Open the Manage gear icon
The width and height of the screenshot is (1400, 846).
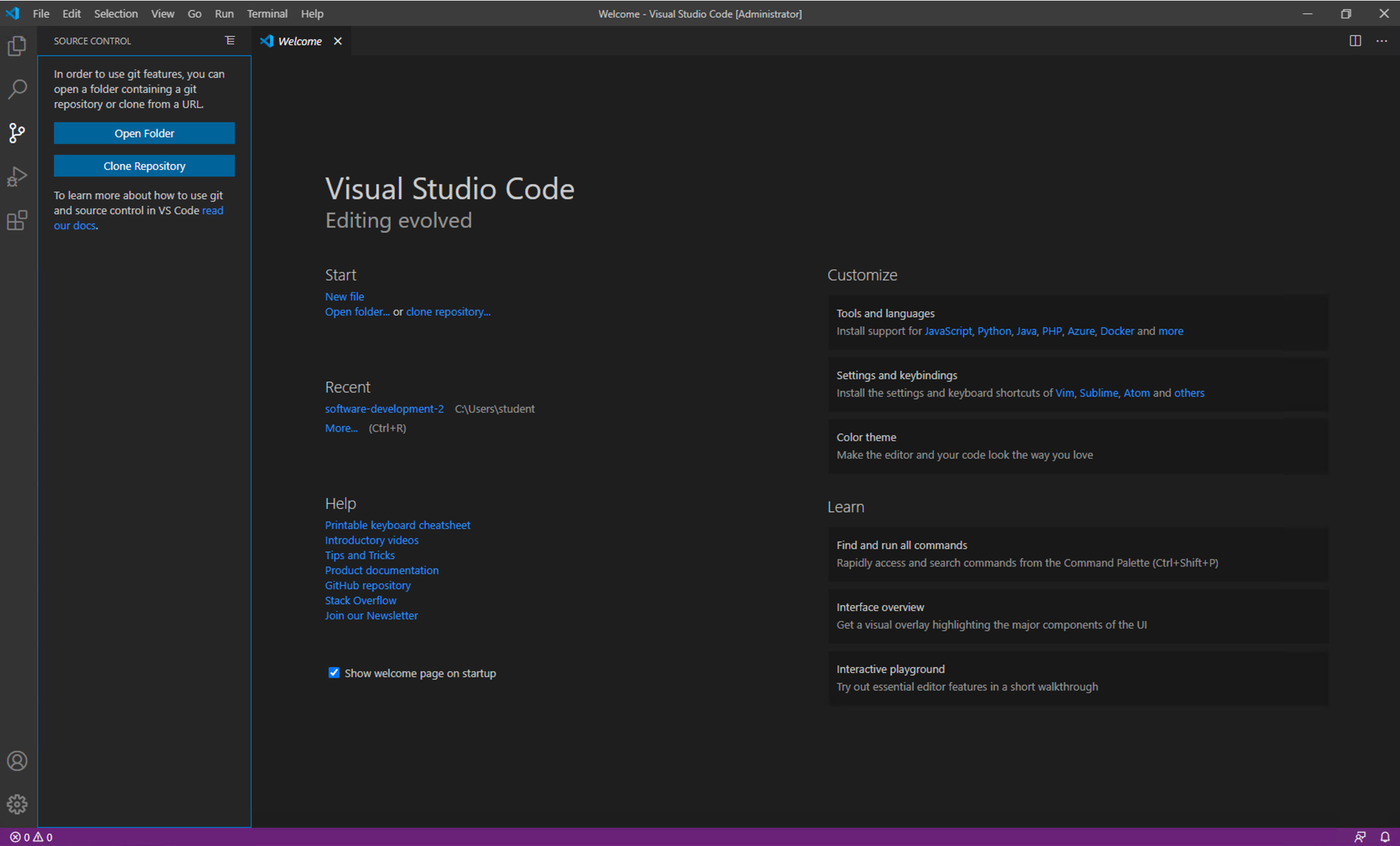point(17,804)
